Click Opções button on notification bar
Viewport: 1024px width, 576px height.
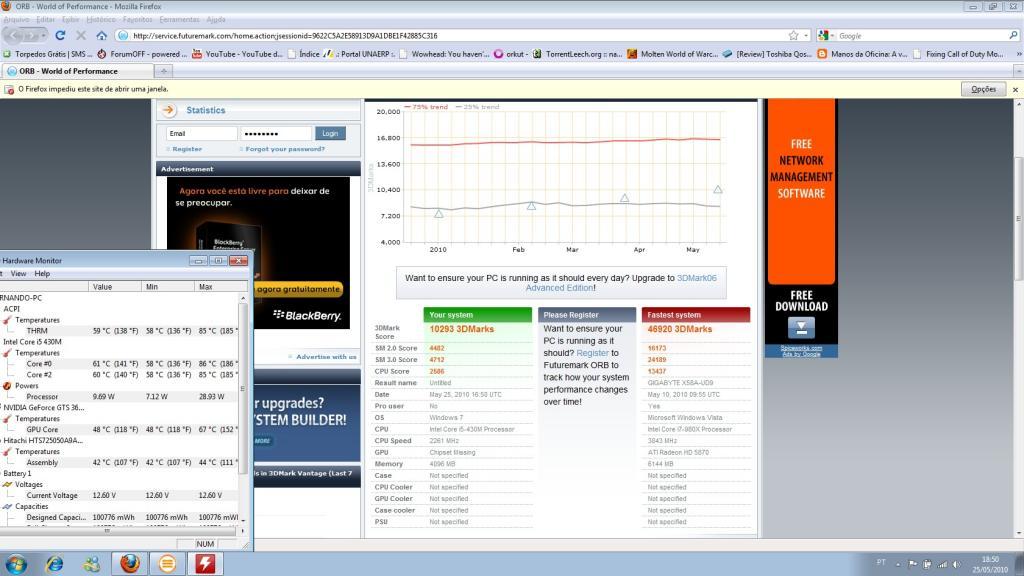point(983,89)
